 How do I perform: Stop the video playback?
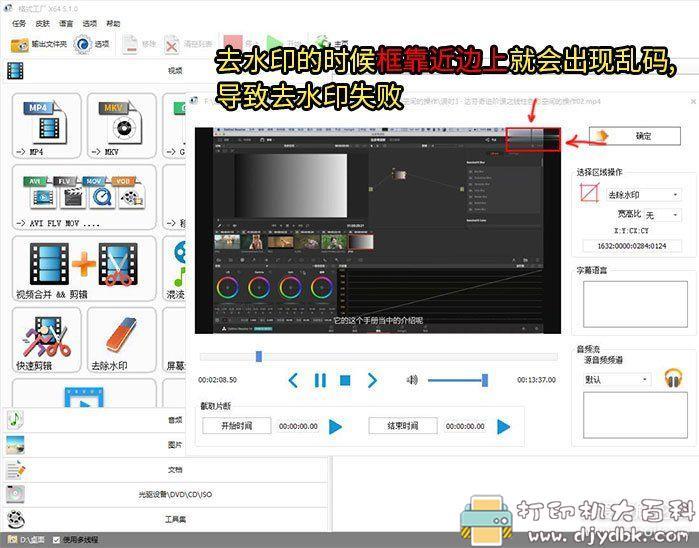click(x=345, y=380)
